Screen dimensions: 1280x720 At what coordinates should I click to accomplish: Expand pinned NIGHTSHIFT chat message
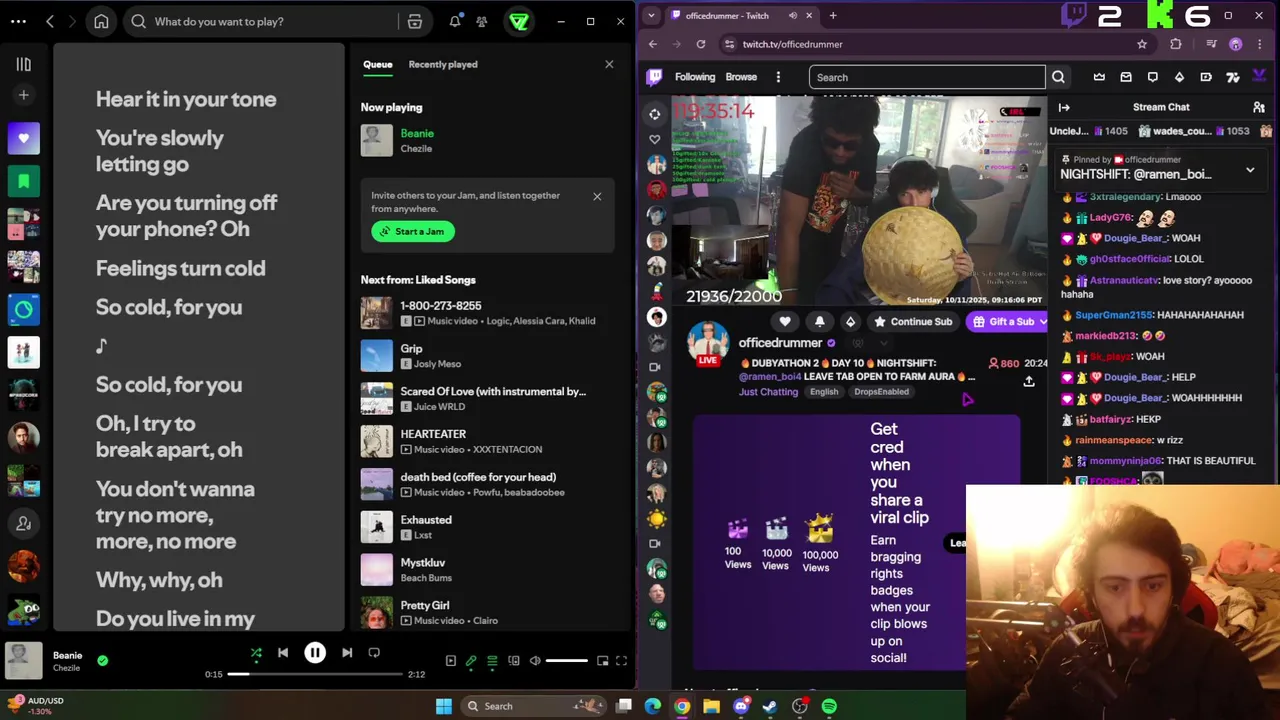click(x=1250, y=171)
